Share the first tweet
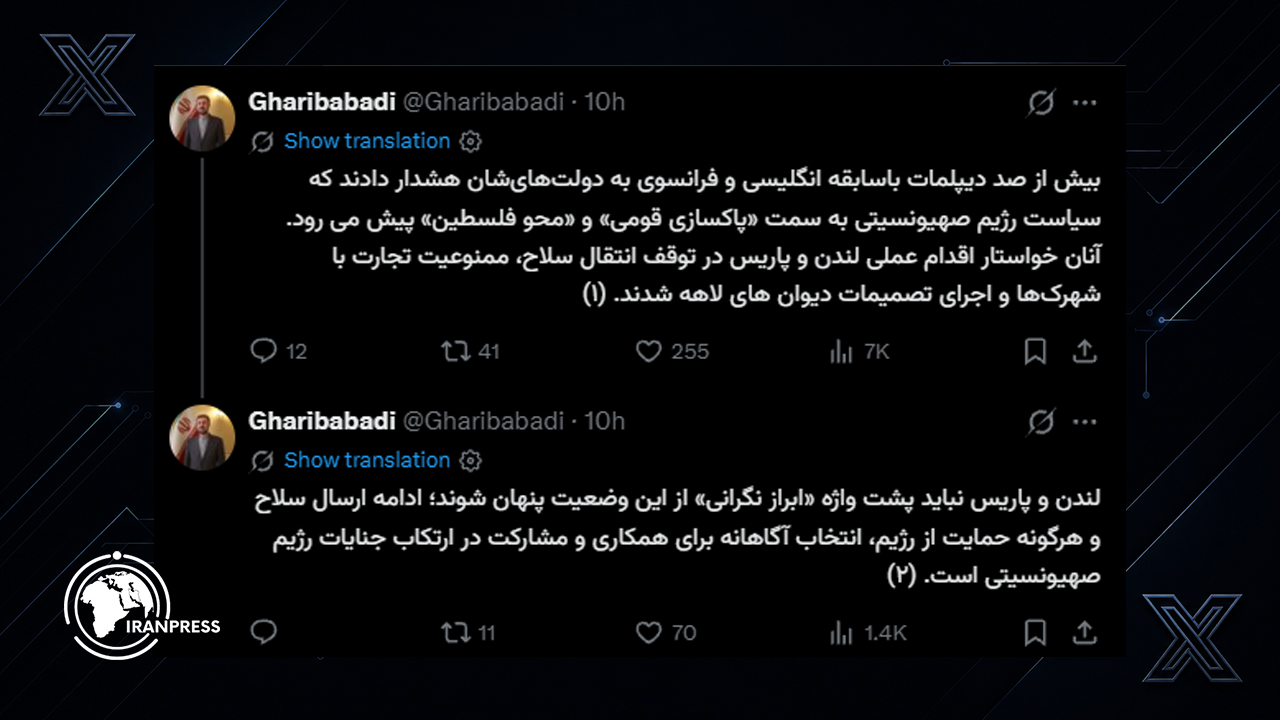 1084,351
